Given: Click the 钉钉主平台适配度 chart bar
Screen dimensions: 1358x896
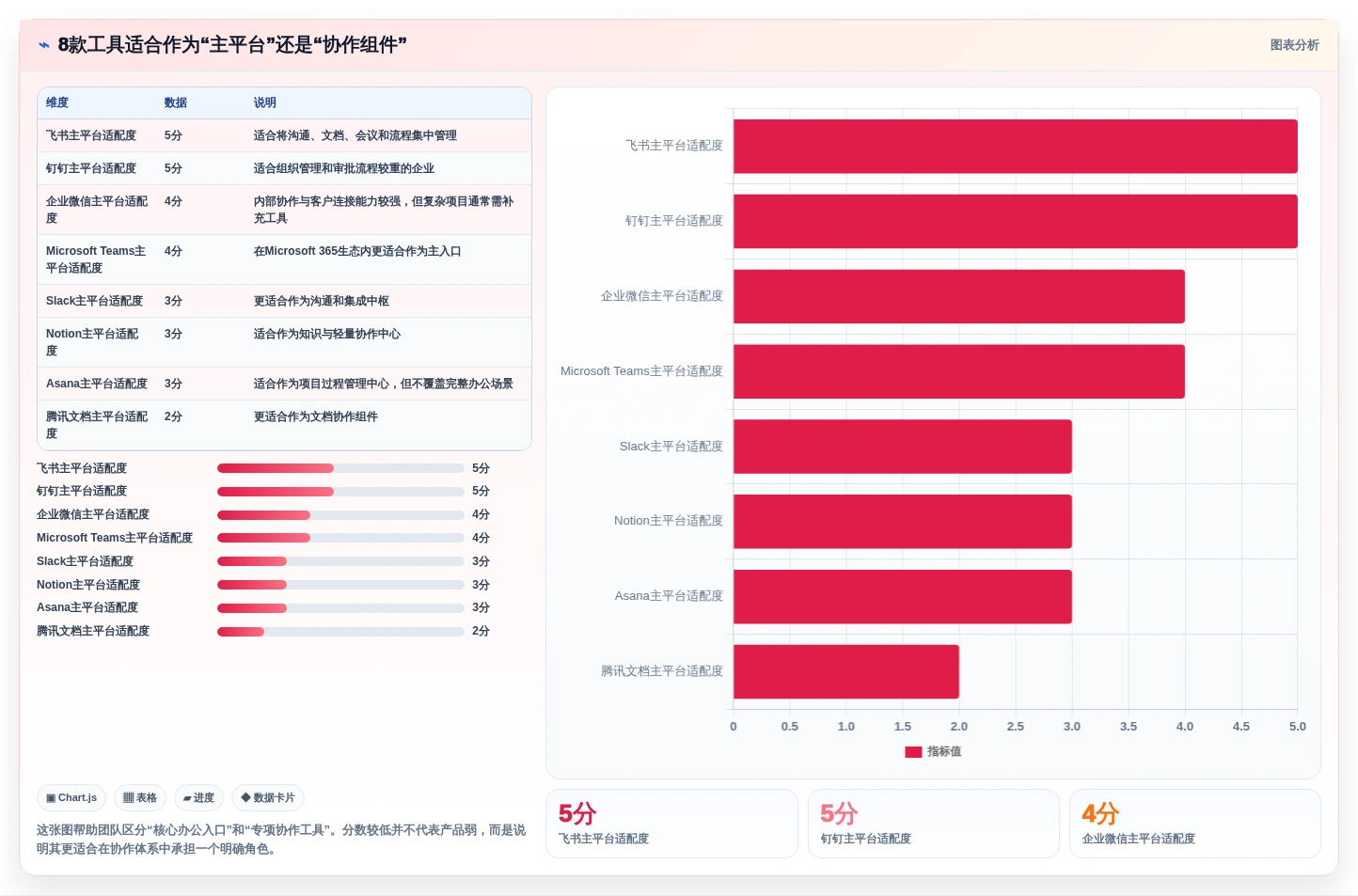Looking at the screenshot, I should [x=1016, y=221].
